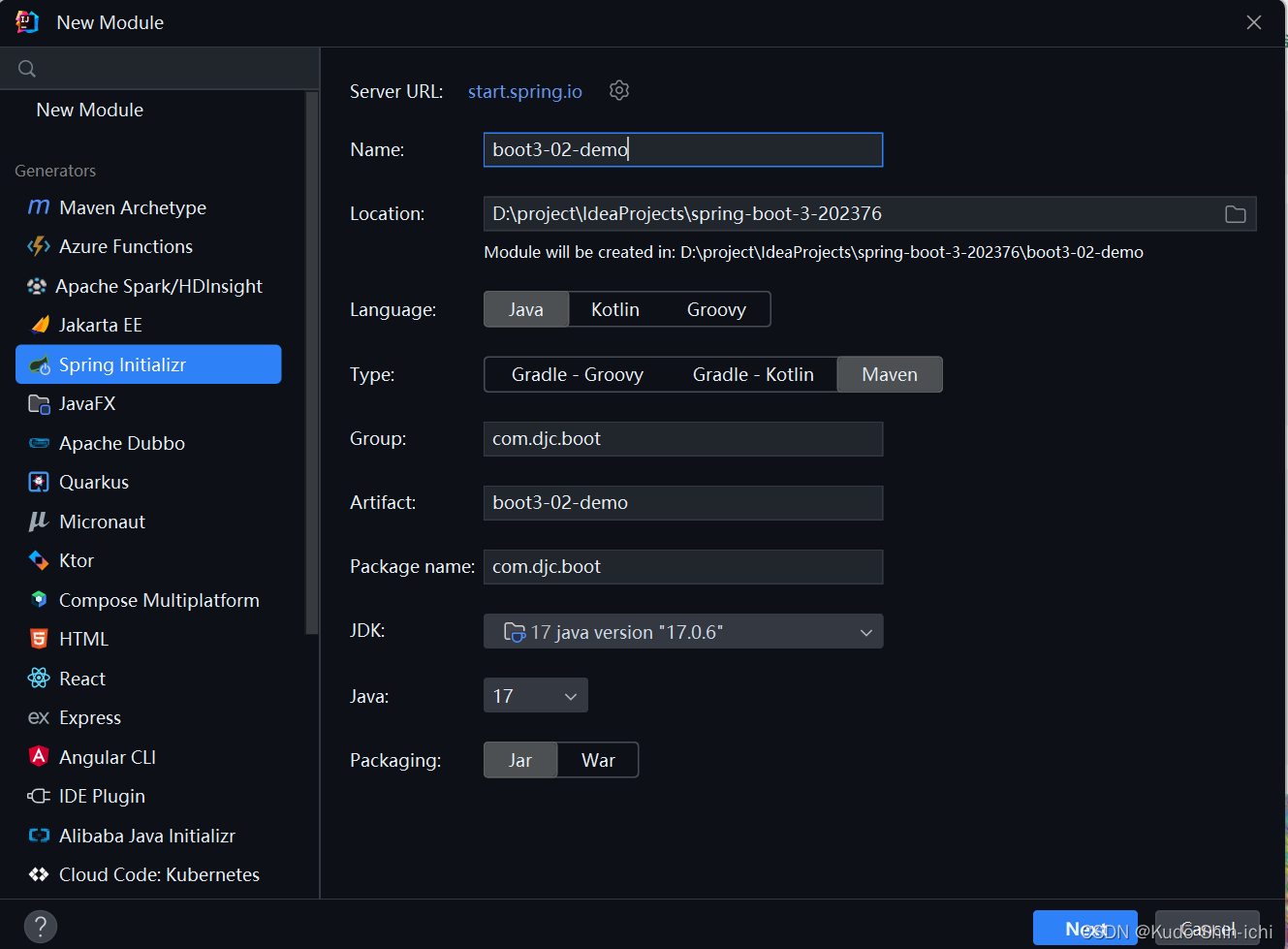Open start.spring.io server link

pos(525,91)
